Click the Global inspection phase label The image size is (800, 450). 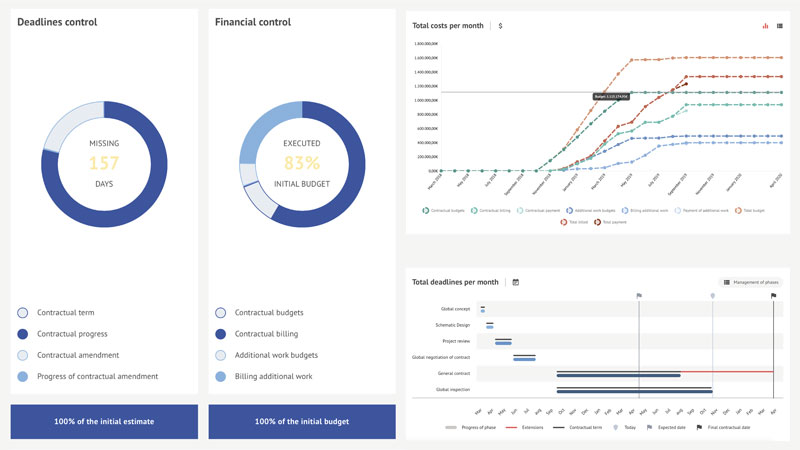453,389
